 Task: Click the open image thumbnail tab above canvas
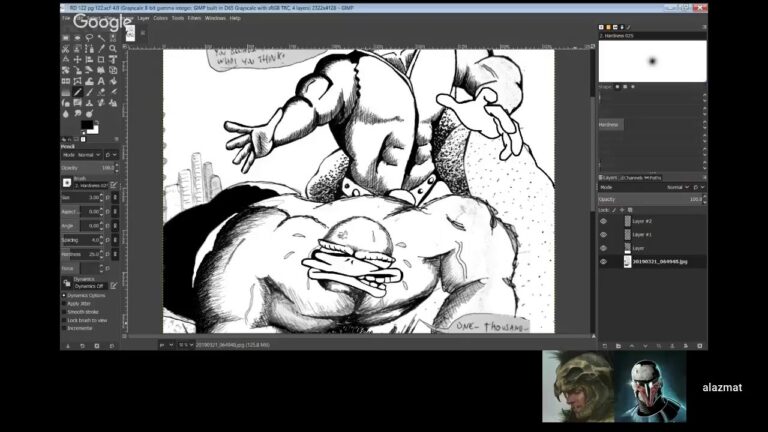click(130, 33)
